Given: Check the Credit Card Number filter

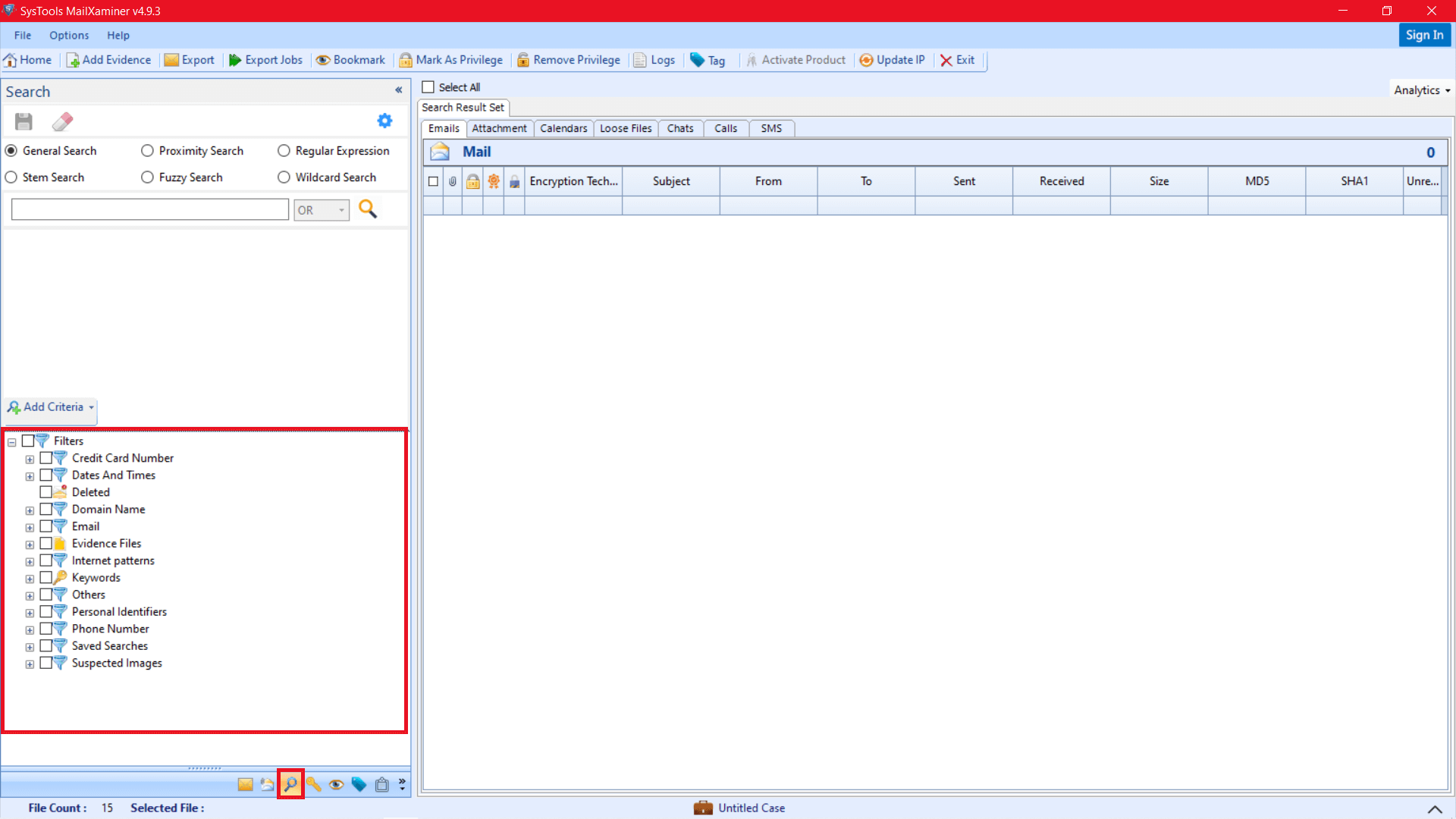Looking at the screenshot, I should point(48,458).
